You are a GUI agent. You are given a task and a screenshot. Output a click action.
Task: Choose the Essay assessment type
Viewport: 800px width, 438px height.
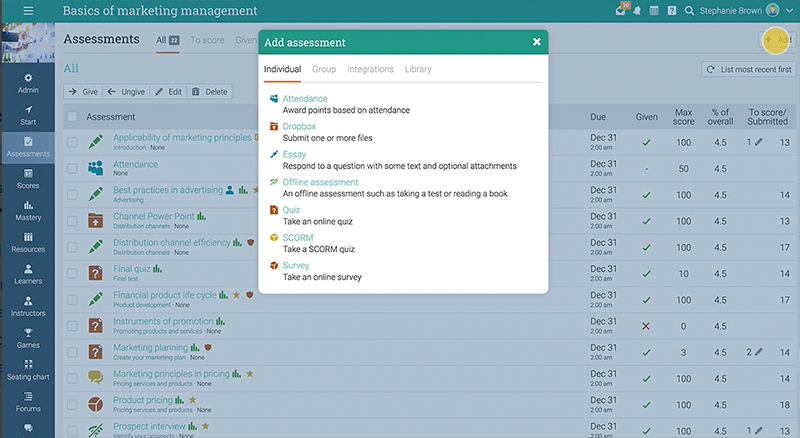[x=295, y=155]
